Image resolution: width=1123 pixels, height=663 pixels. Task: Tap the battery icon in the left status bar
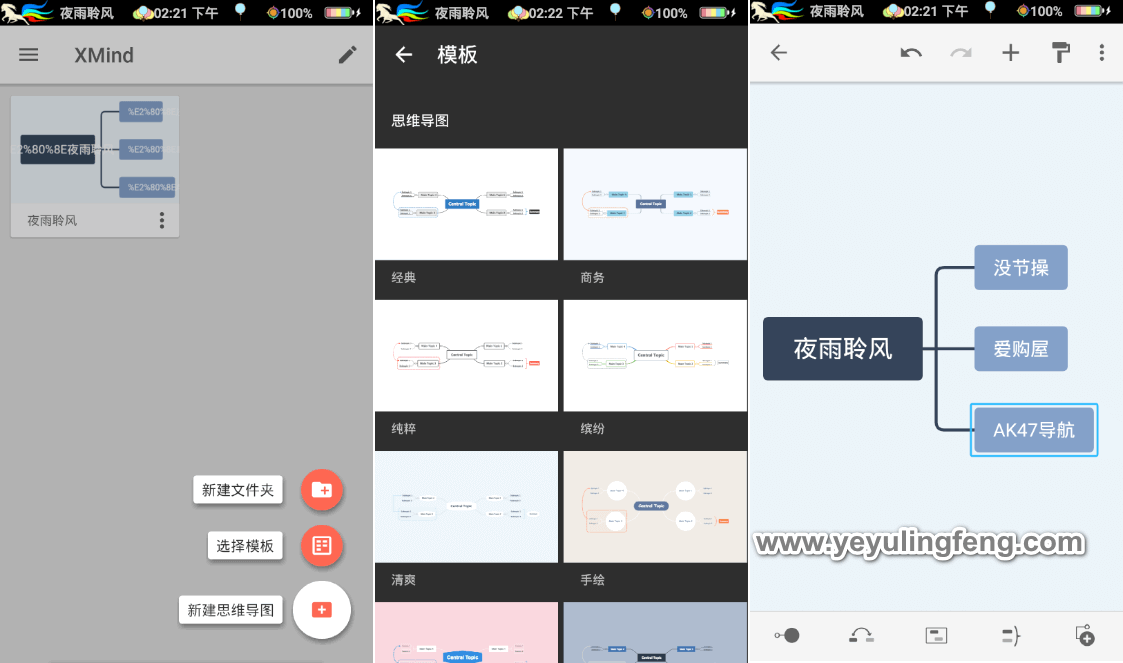pos(341,13)
